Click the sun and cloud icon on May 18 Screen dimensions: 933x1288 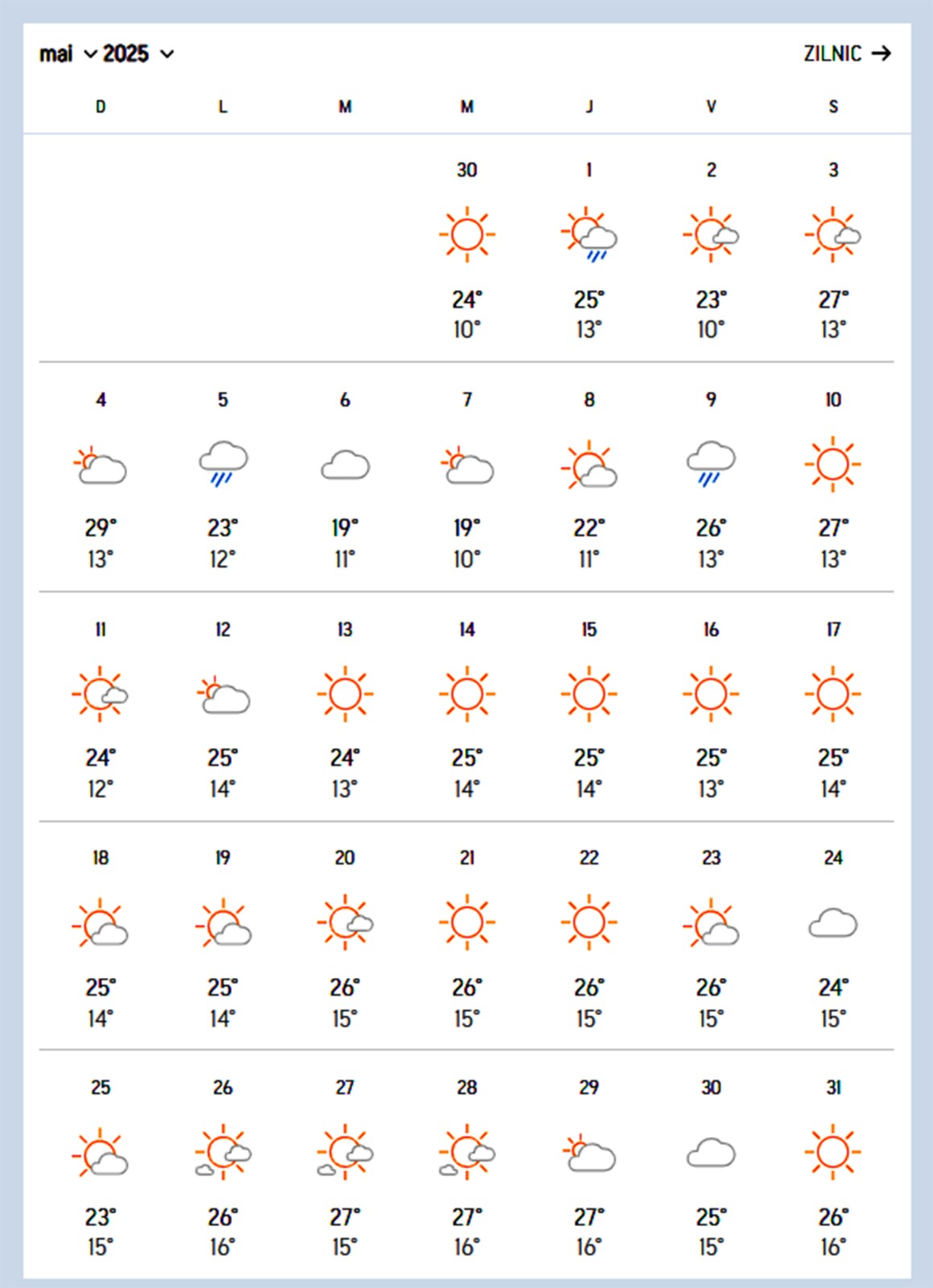point(101,923)
